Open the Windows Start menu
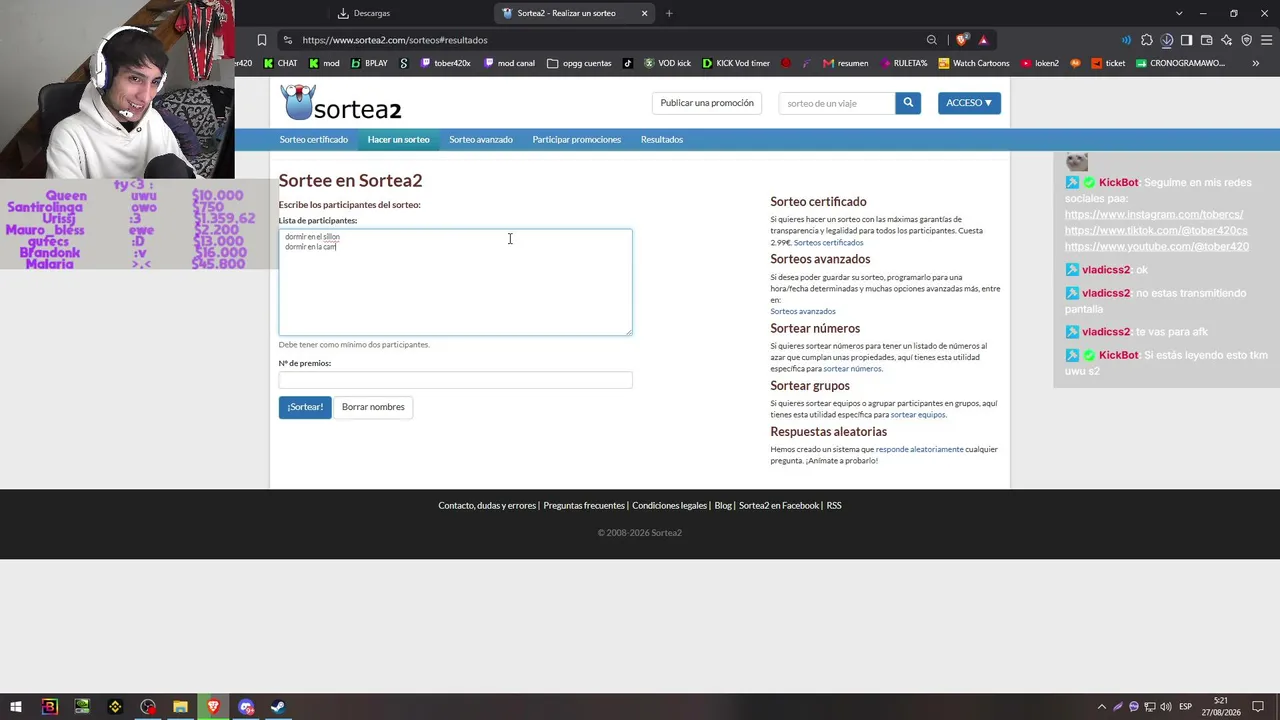This screenshot has height=720, width=1280. [x=16, y=707]
